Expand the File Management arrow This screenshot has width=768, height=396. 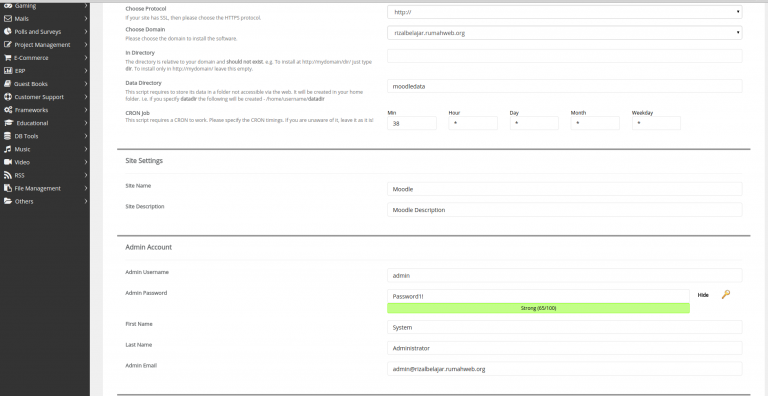tap(86, 188)
